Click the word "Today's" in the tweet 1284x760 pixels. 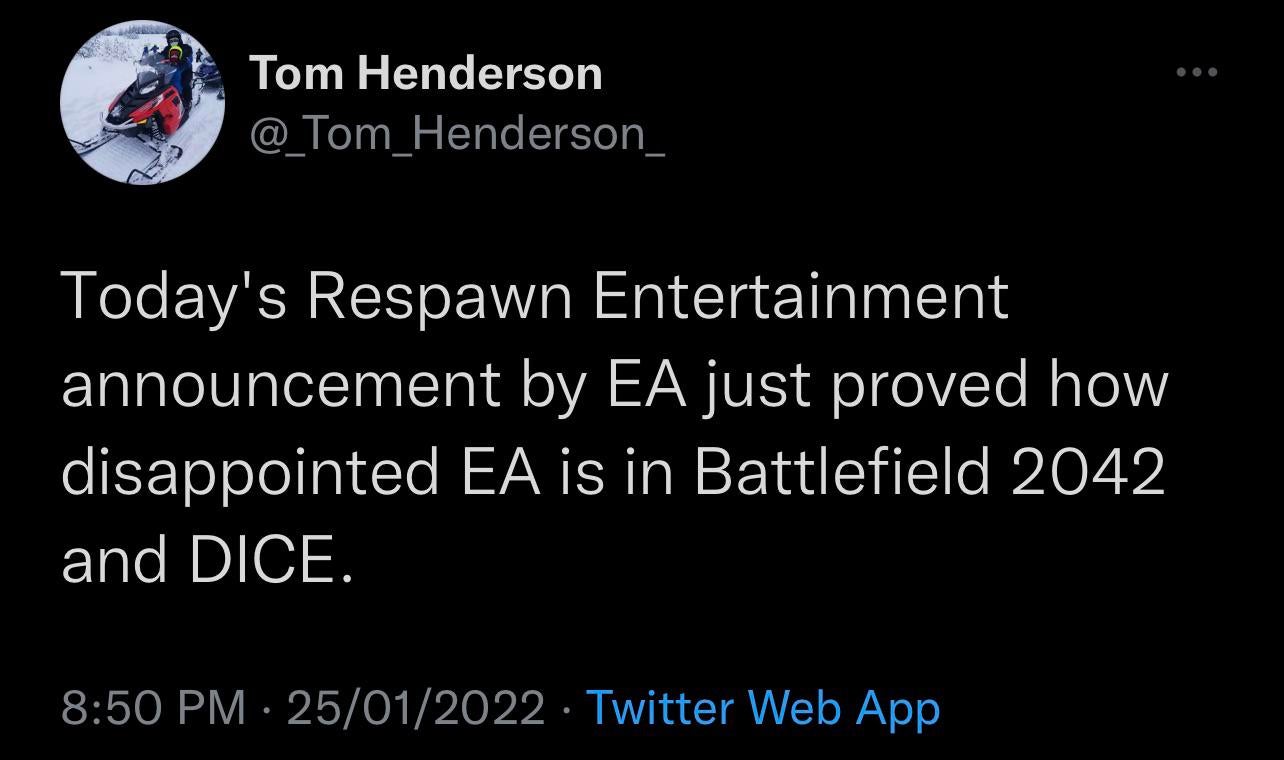point(176,299)
